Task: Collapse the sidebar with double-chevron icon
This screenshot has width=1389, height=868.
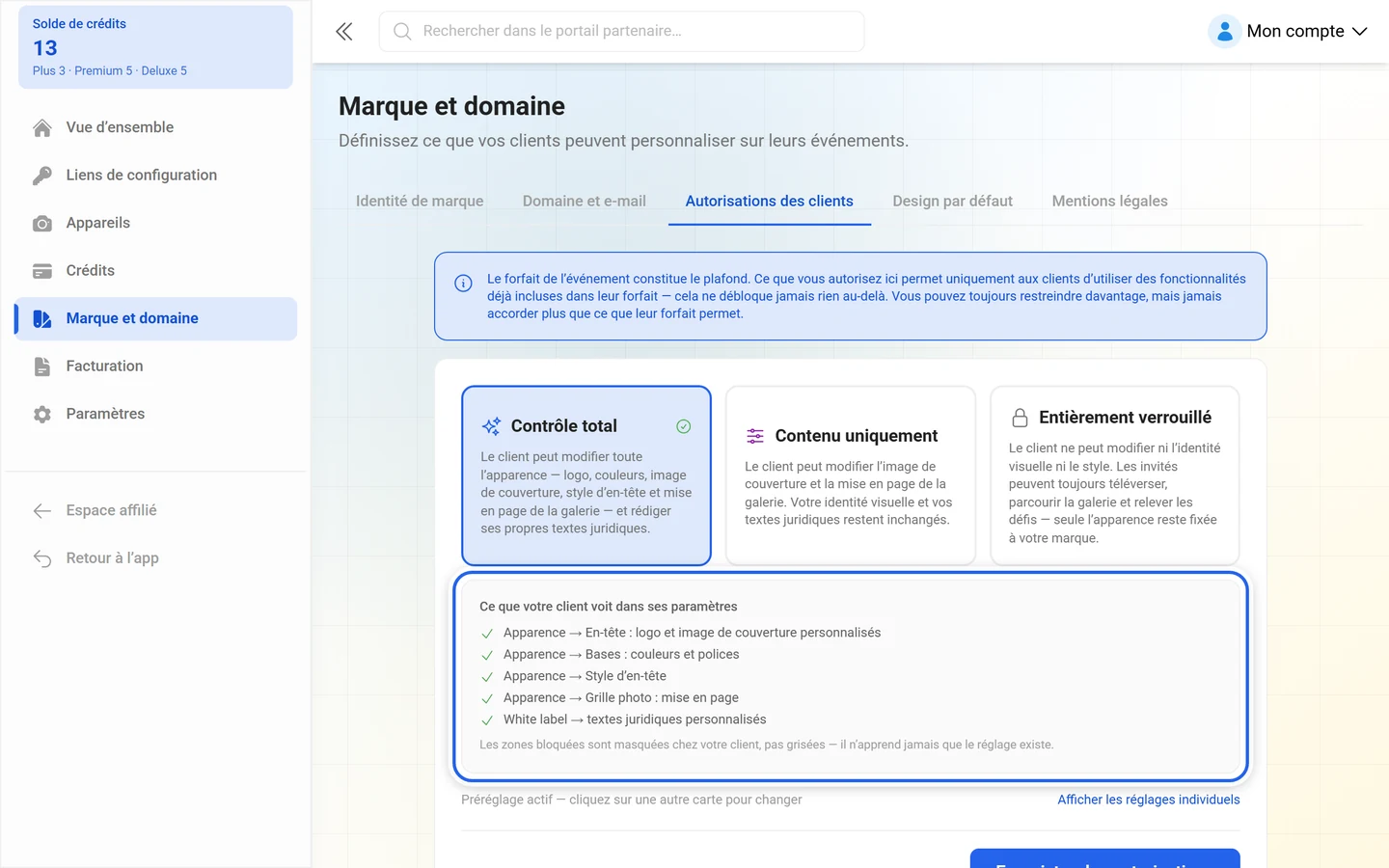Action: point(344,32)
